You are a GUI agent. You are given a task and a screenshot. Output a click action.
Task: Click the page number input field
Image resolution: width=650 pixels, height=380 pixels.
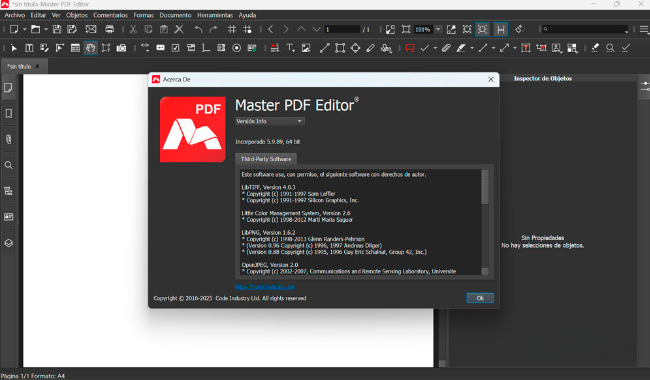click(342, 29)
